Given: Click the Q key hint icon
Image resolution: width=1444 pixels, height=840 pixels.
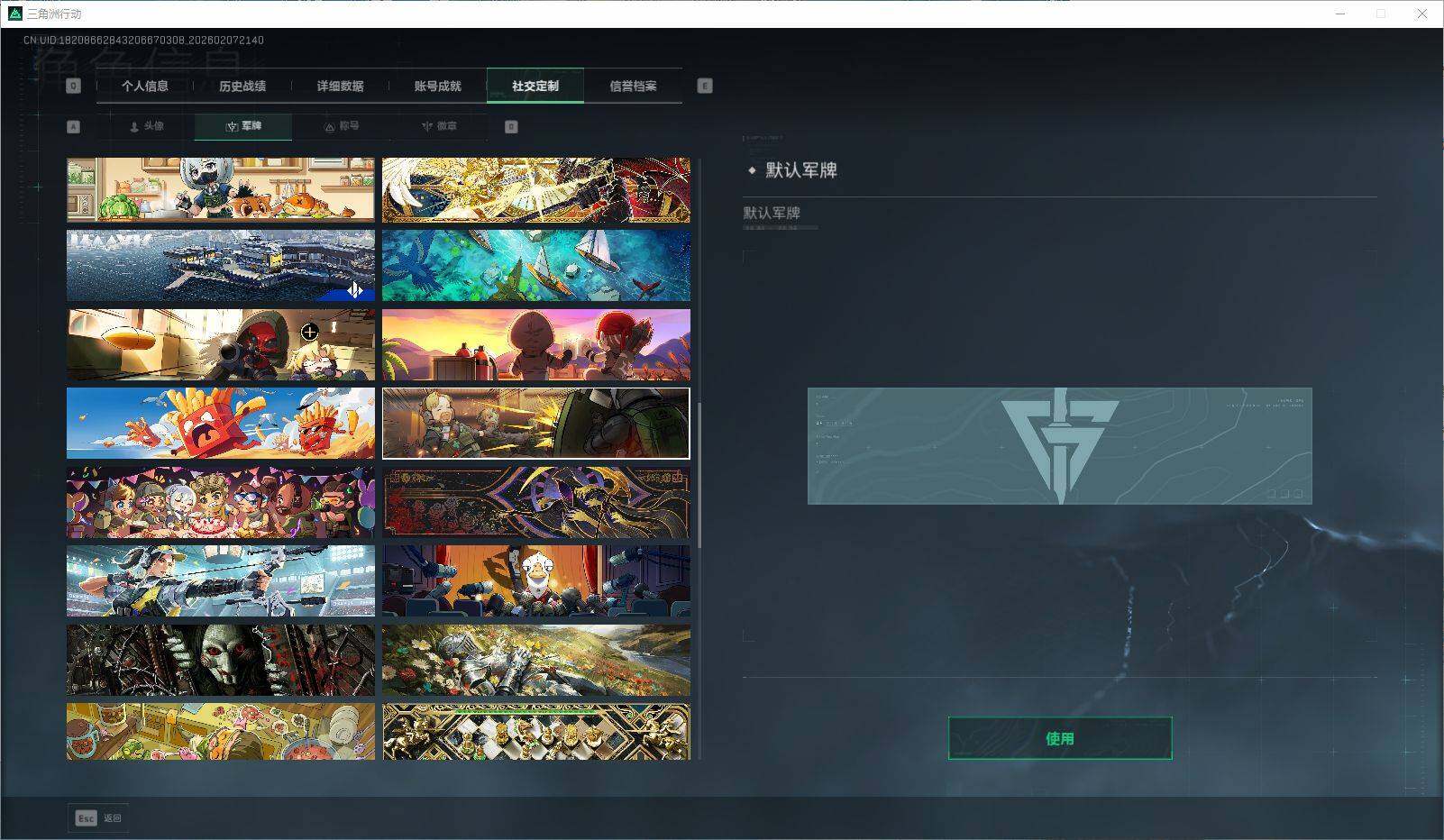Looking at the screenshot, I should coord(73,86).
